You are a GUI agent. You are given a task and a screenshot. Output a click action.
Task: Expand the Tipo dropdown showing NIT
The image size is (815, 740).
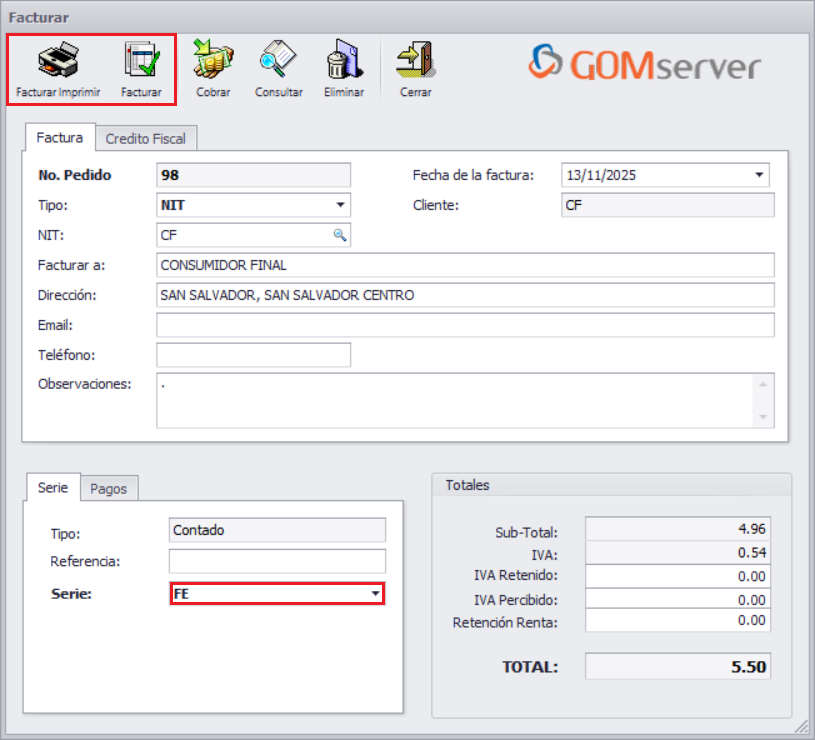341,205
